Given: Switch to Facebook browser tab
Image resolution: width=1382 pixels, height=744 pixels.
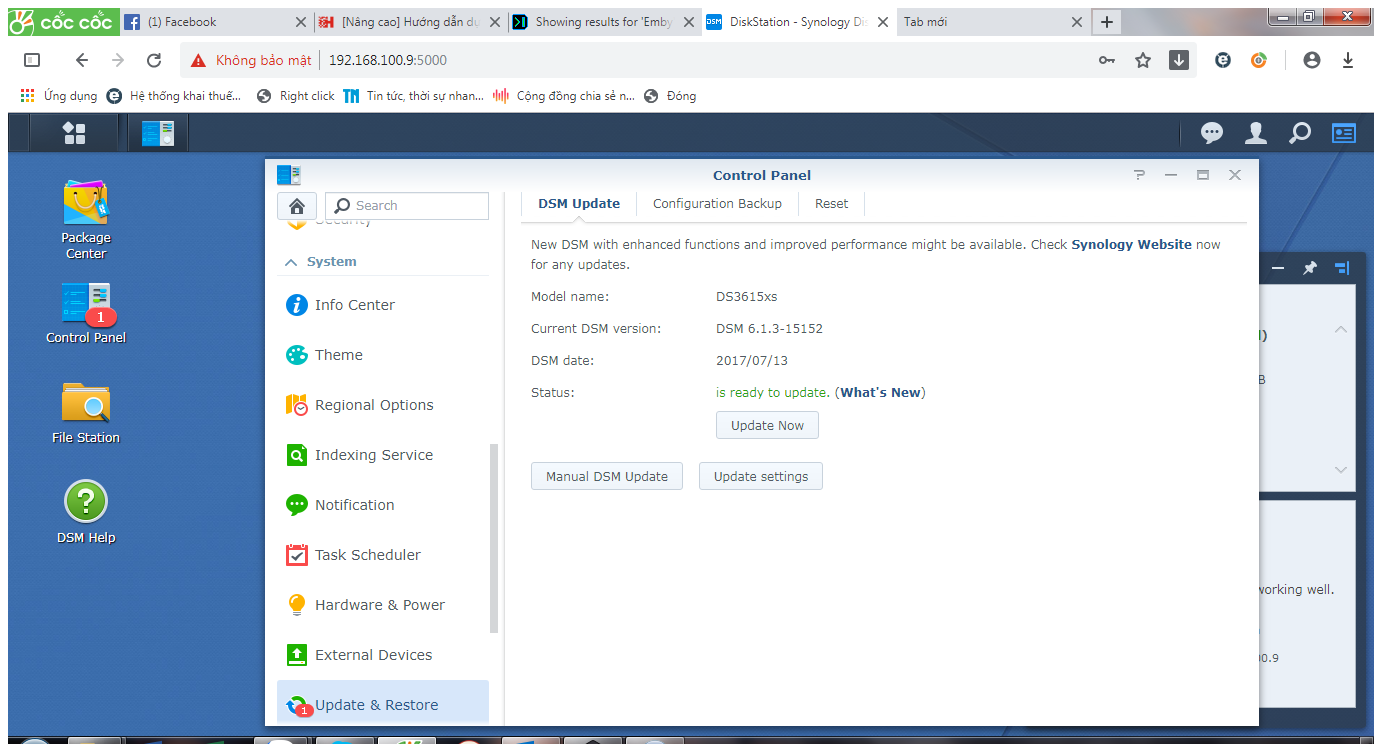Looking at the screenshot, I should pyautogui.click(x=216, y=21).
